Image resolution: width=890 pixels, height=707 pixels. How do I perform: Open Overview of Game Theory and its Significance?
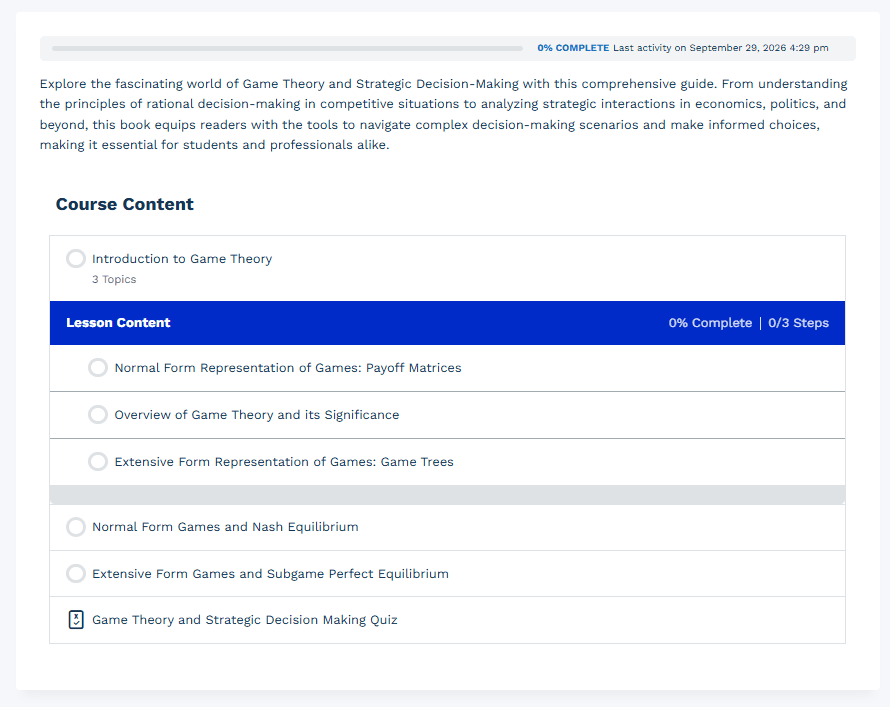coord(257,415)
